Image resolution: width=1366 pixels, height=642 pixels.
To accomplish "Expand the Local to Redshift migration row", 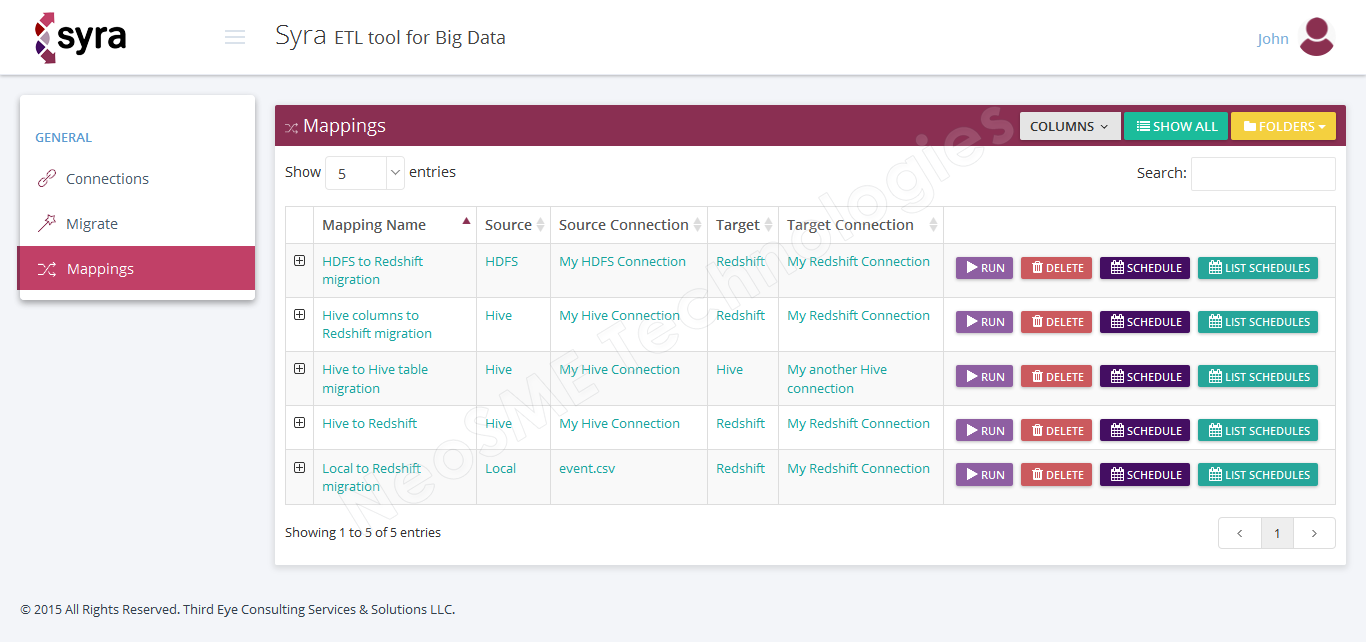I will (299, 468).
